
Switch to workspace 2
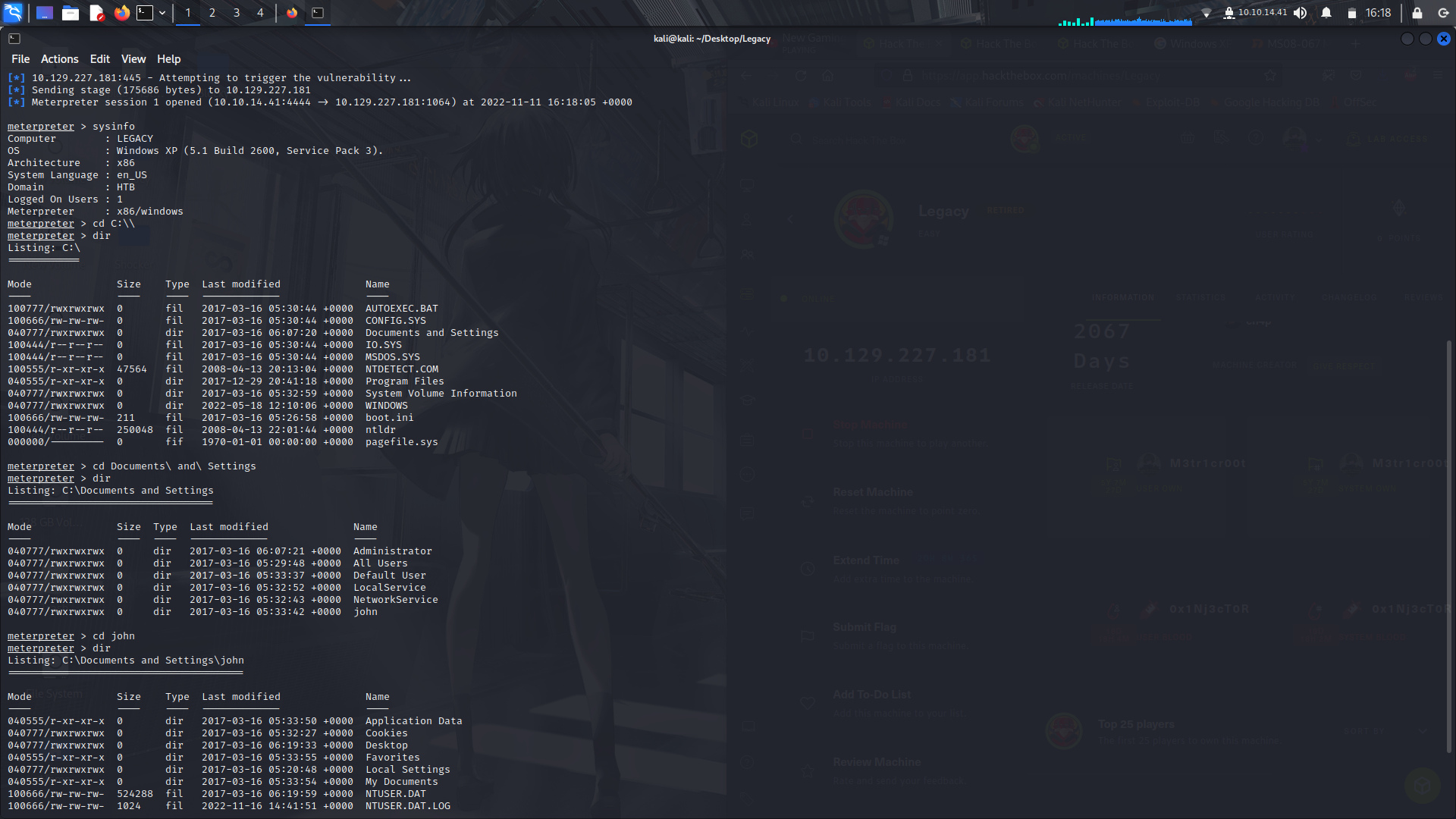[212, 13]
